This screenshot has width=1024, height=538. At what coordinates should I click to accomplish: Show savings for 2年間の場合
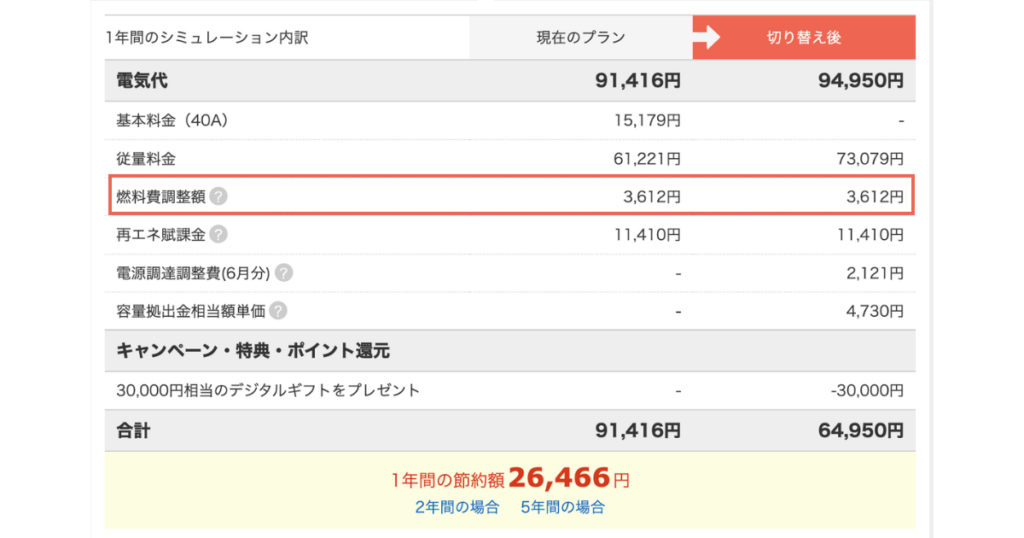click(x=457, y=507)
